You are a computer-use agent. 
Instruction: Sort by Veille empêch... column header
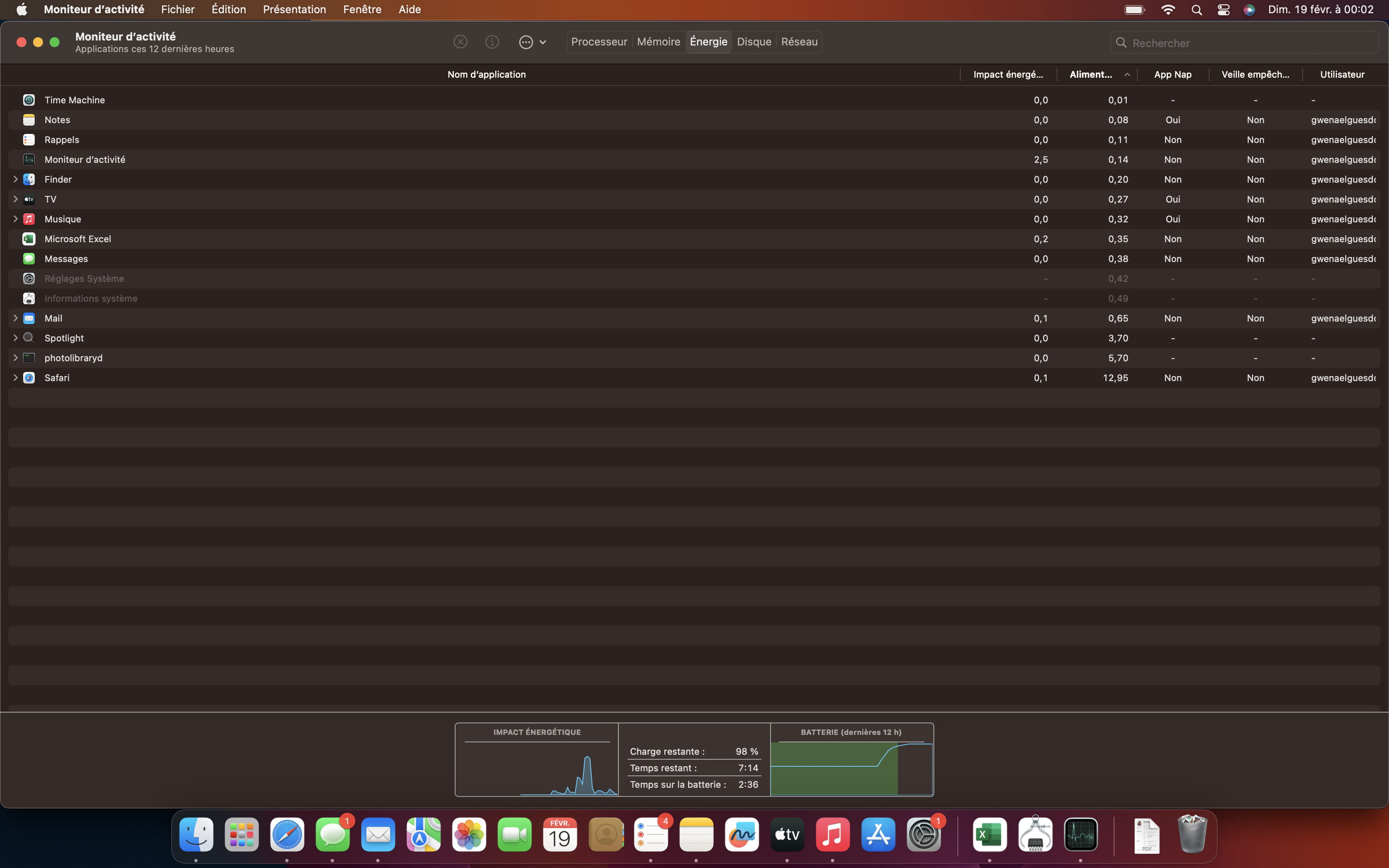(1255, 75)
